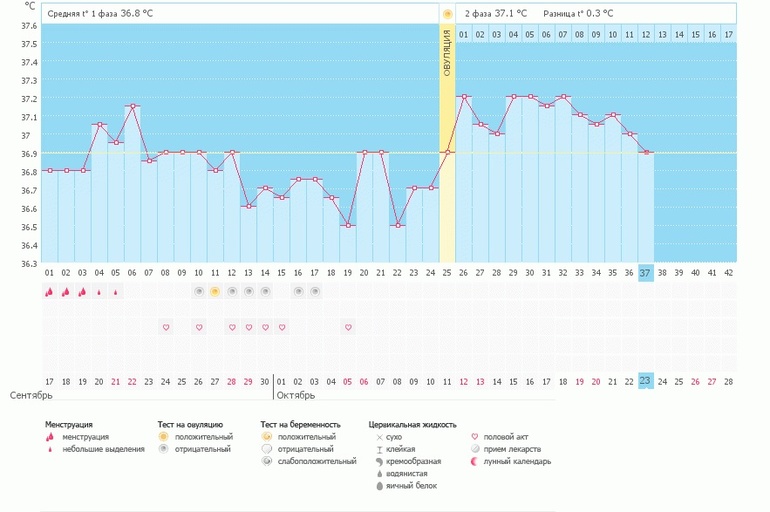Click the ovulation sun icon above the yellow bar
Viewport: 770px width, 512px height.
click(x=447, y=14)
